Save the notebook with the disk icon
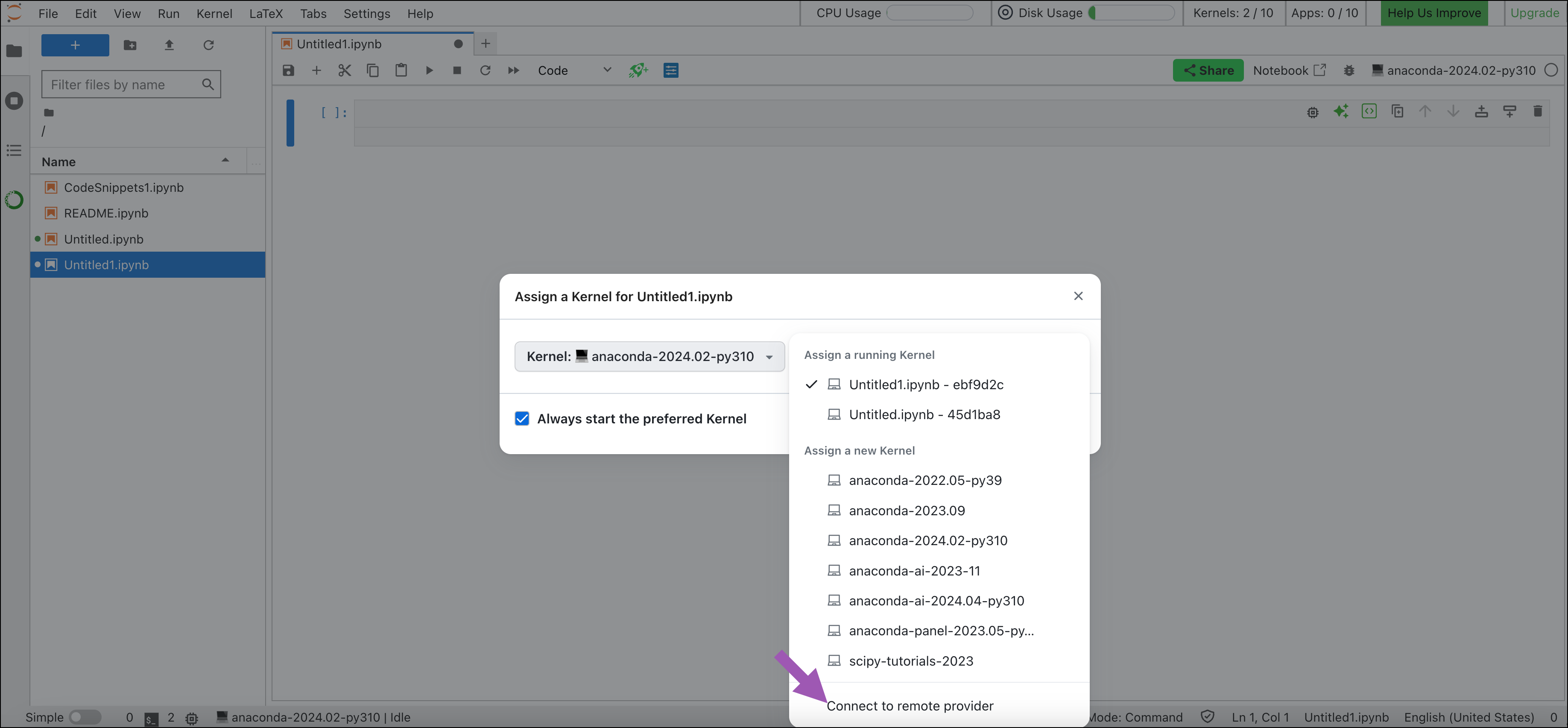The height and width of the screenshot is (728, 1568). (x=289, y=70)
